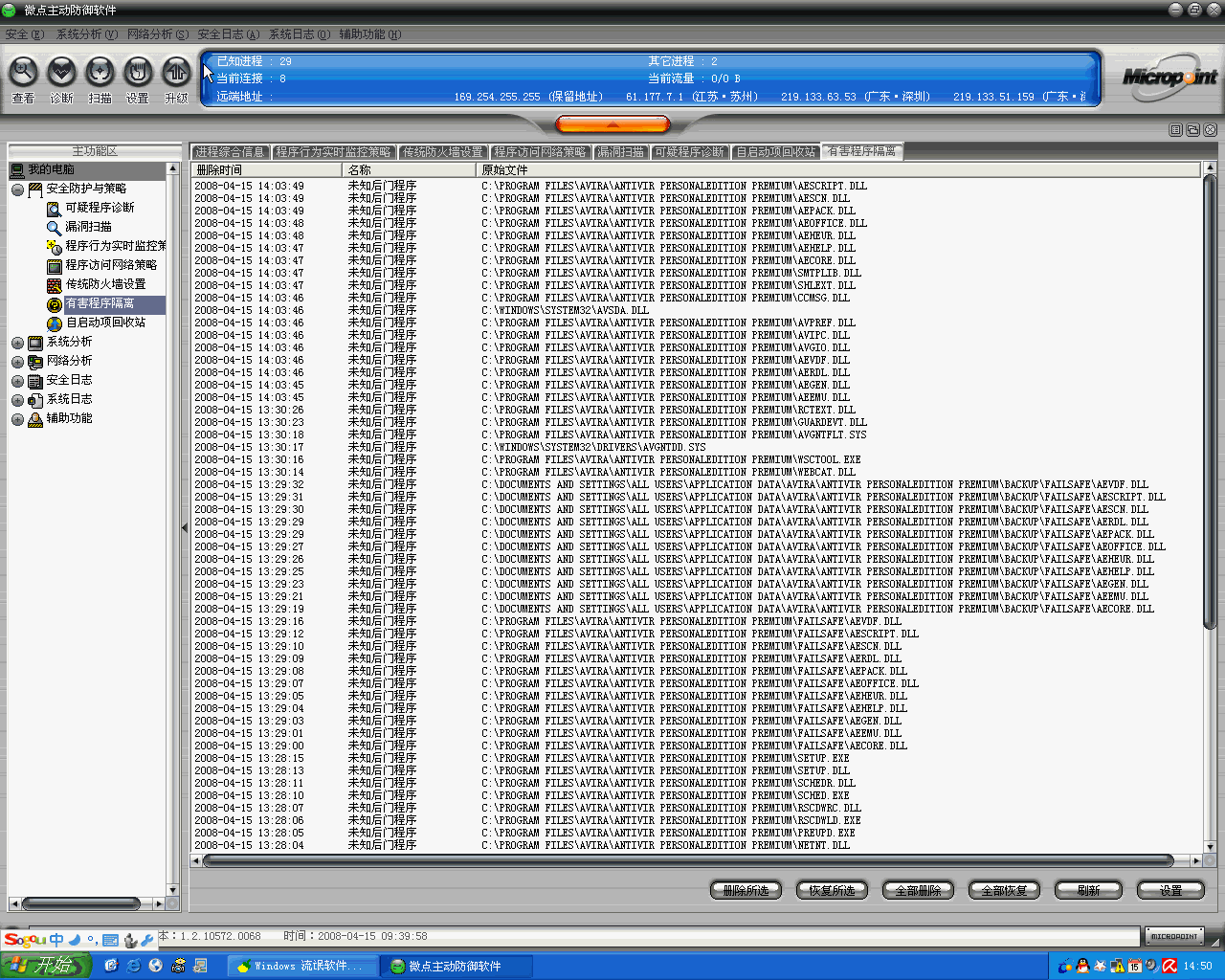Click the 系统分析 monitor icon
1225x980 pixels.
click(35, 343)
